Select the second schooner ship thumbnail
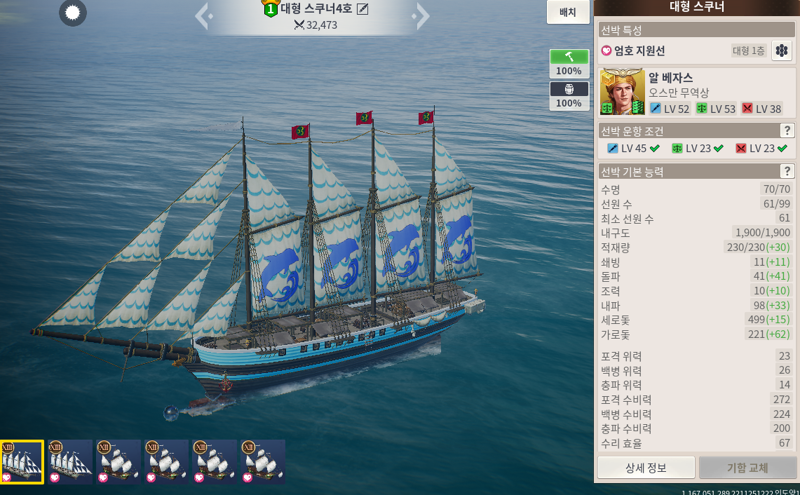 tap(70, 462)
